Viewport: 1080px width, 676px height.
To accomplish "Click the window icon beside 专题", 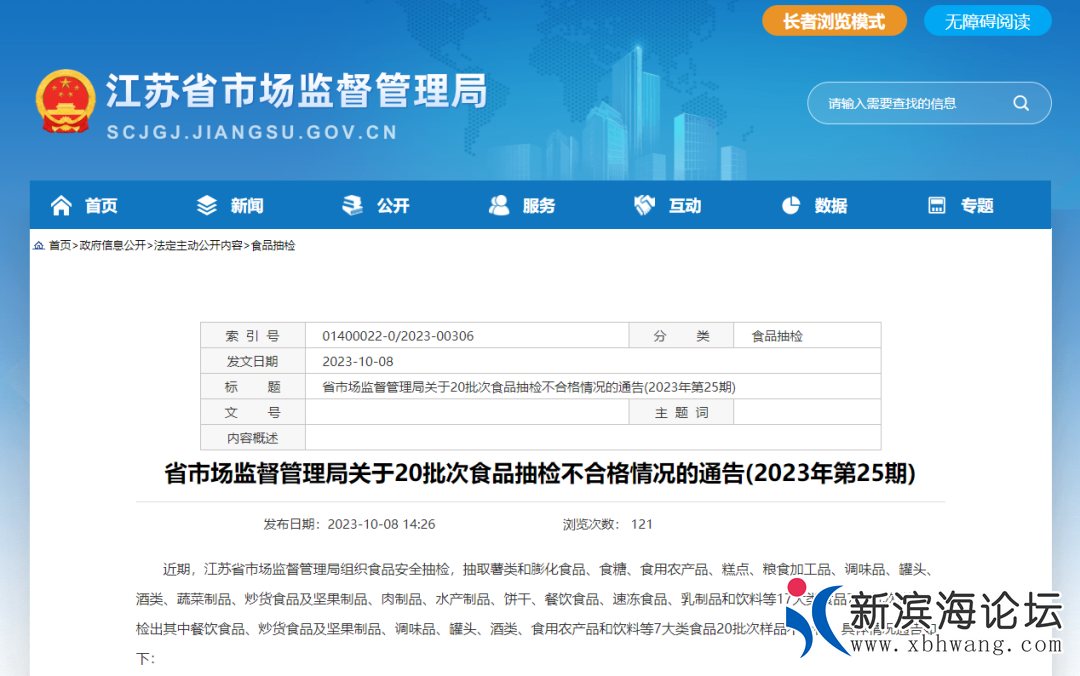I will (x=937, y=205).
